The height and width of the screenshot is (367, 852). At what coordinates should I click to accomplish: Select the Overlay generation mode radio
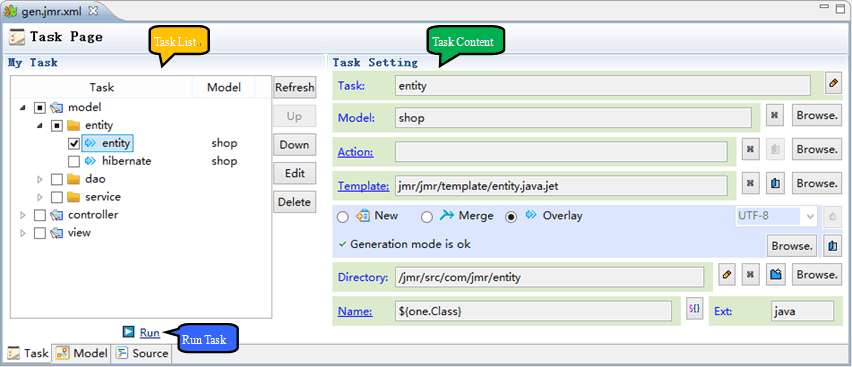click(x=511, y=217)
